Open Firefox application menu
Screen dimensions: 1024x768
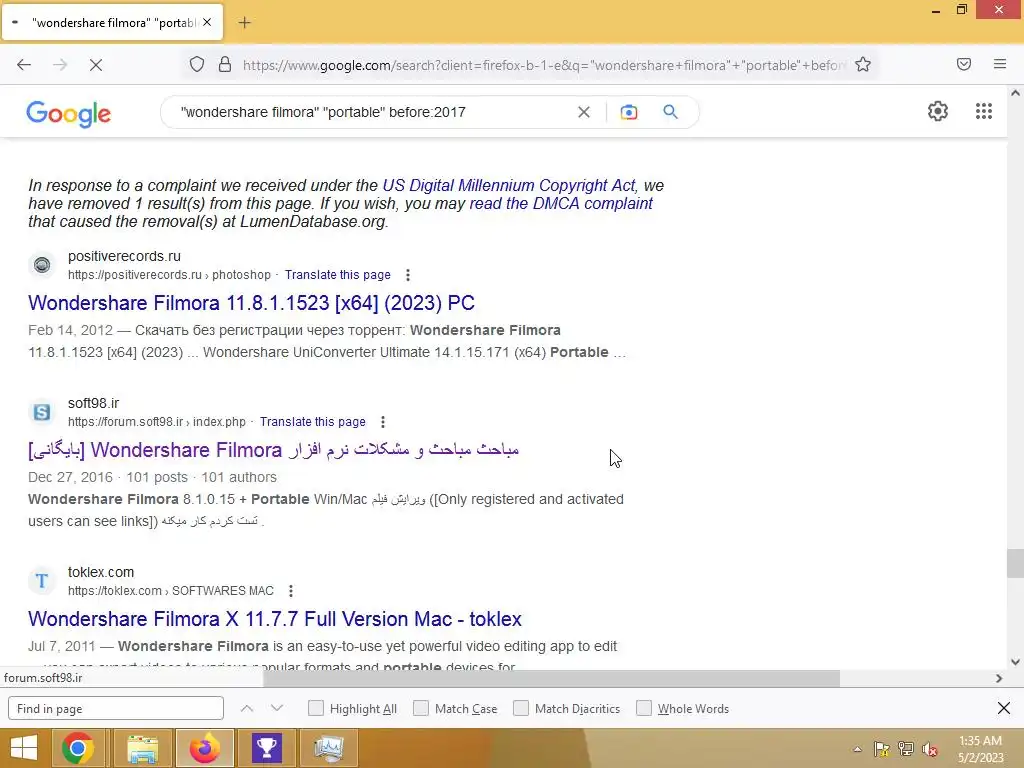(1000, 64)
